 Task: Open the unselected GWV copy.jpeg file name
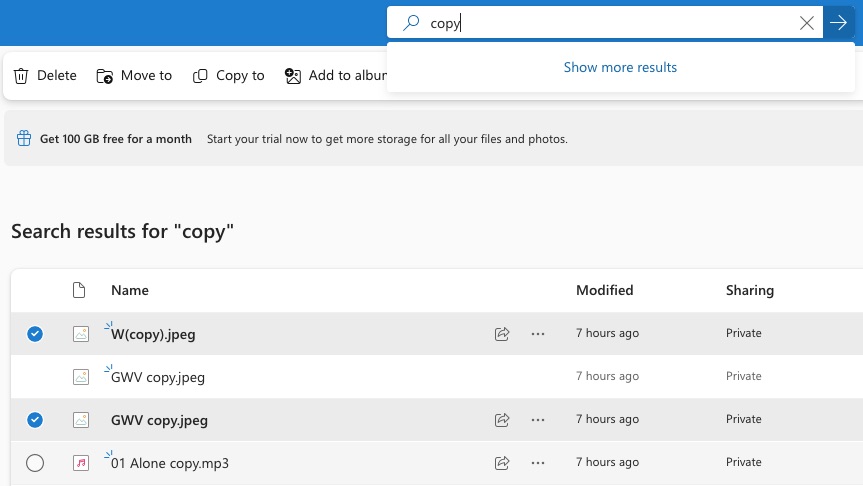tap(158, 377)
